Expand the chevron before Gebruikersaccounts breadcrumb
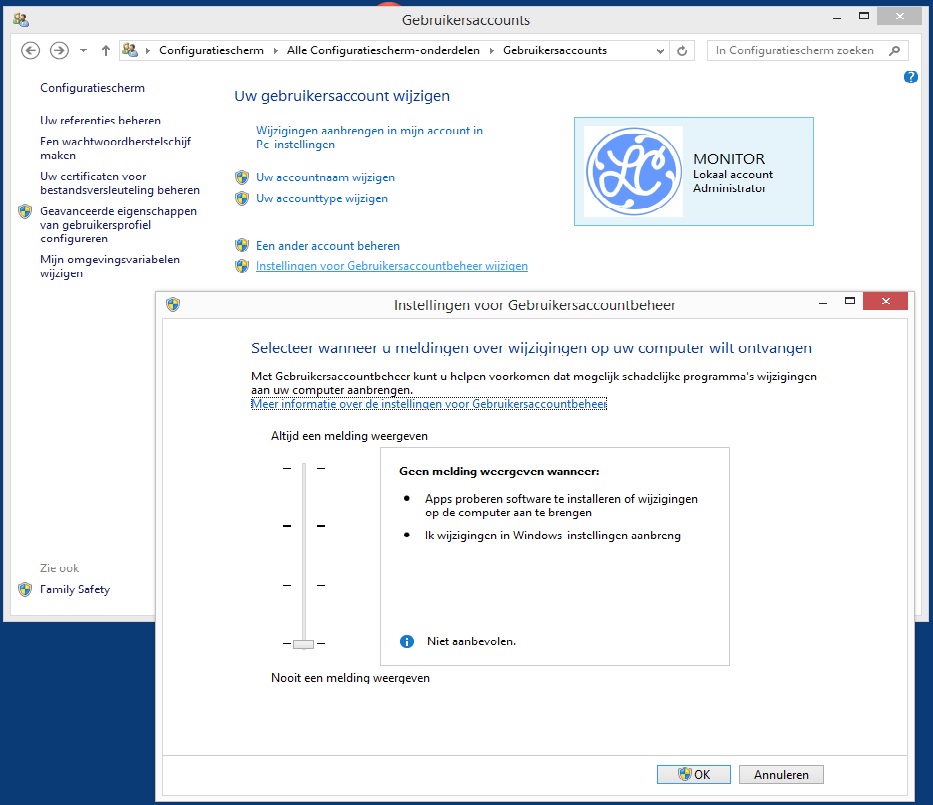Viewport: 933px width, 805px height. (491, 51)
